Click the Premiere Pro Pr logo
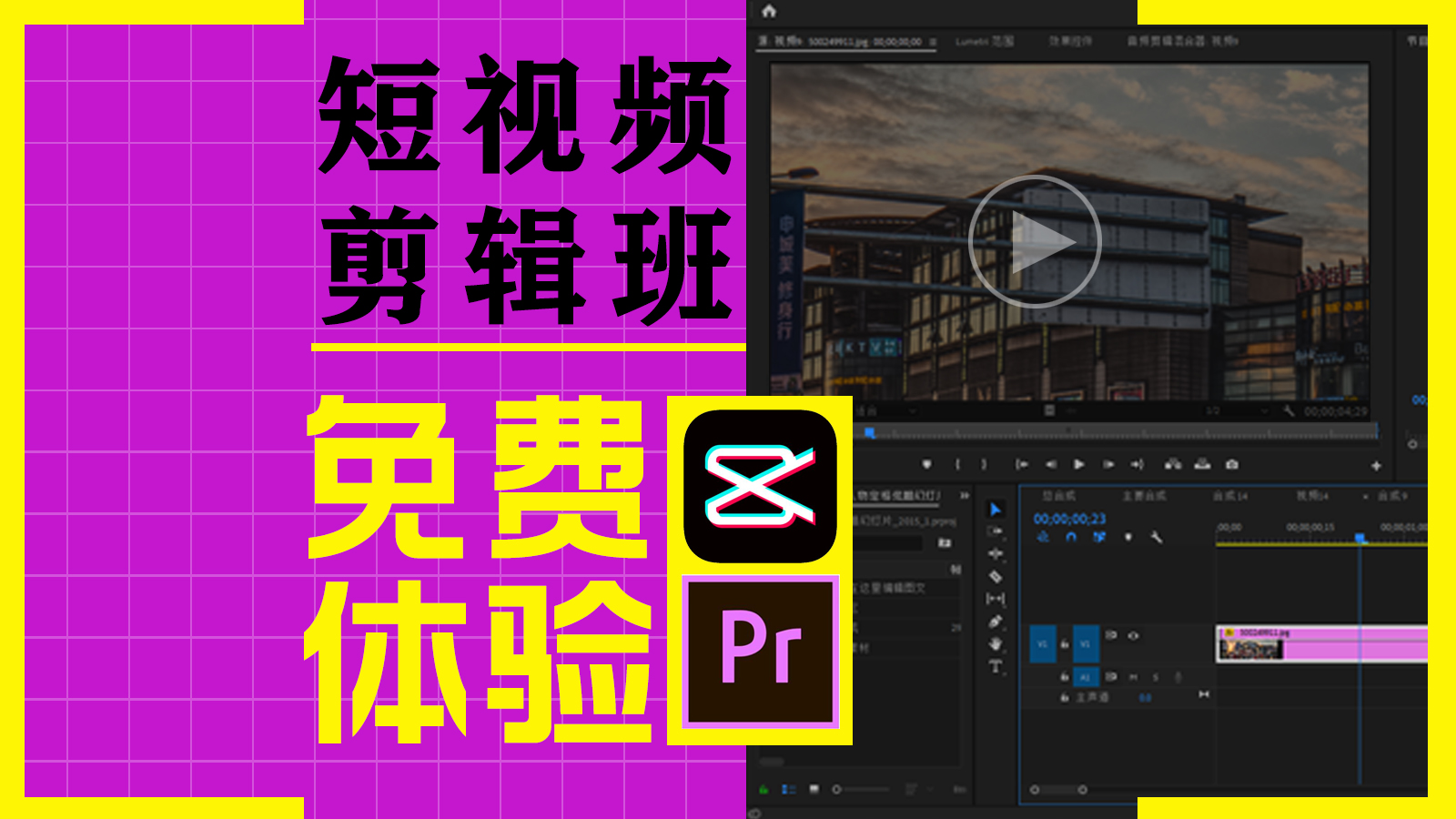The image size is (1456, 819). click(x=761, y=652)
